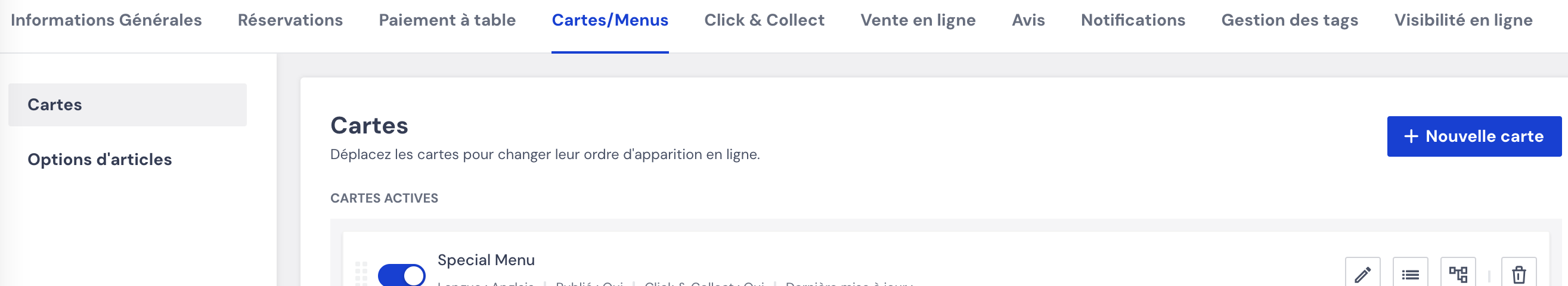
Task: Switch to the Vente en ligne tab
Action: pyautogui.click(x=918, y=20)
